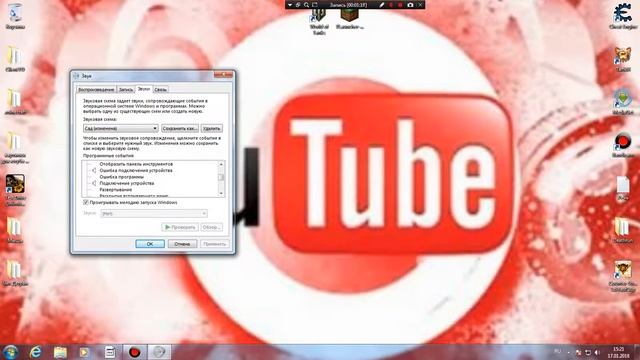This screenshot has height=360, width=640.
Task: Click the Sound dialog taskbar button
Action: point(159,352)
